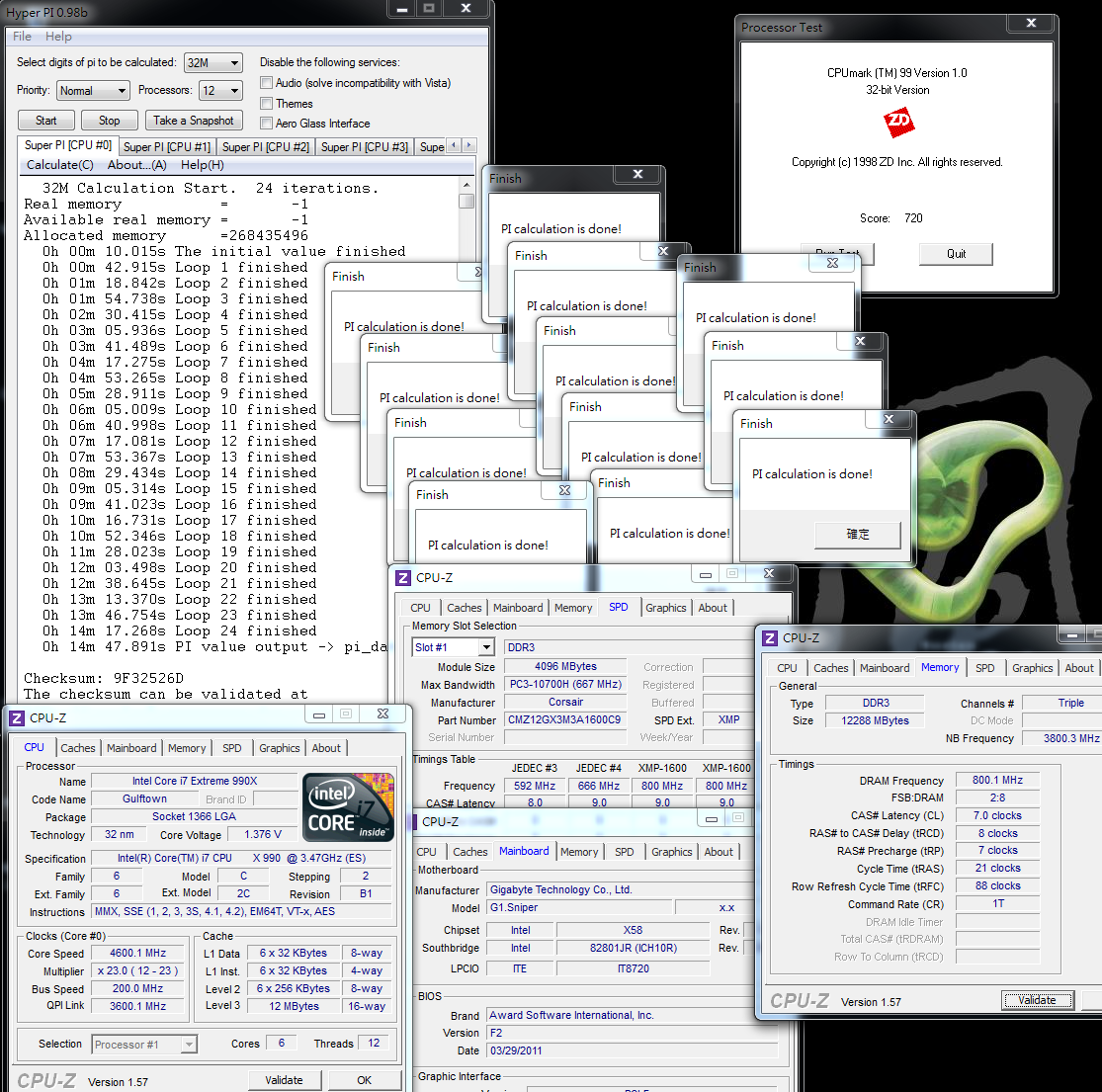The width and height of the screenshot is (1102, 1092).
Task: Open Calculate(C) menu in Super PI
Action: point(59,164)
